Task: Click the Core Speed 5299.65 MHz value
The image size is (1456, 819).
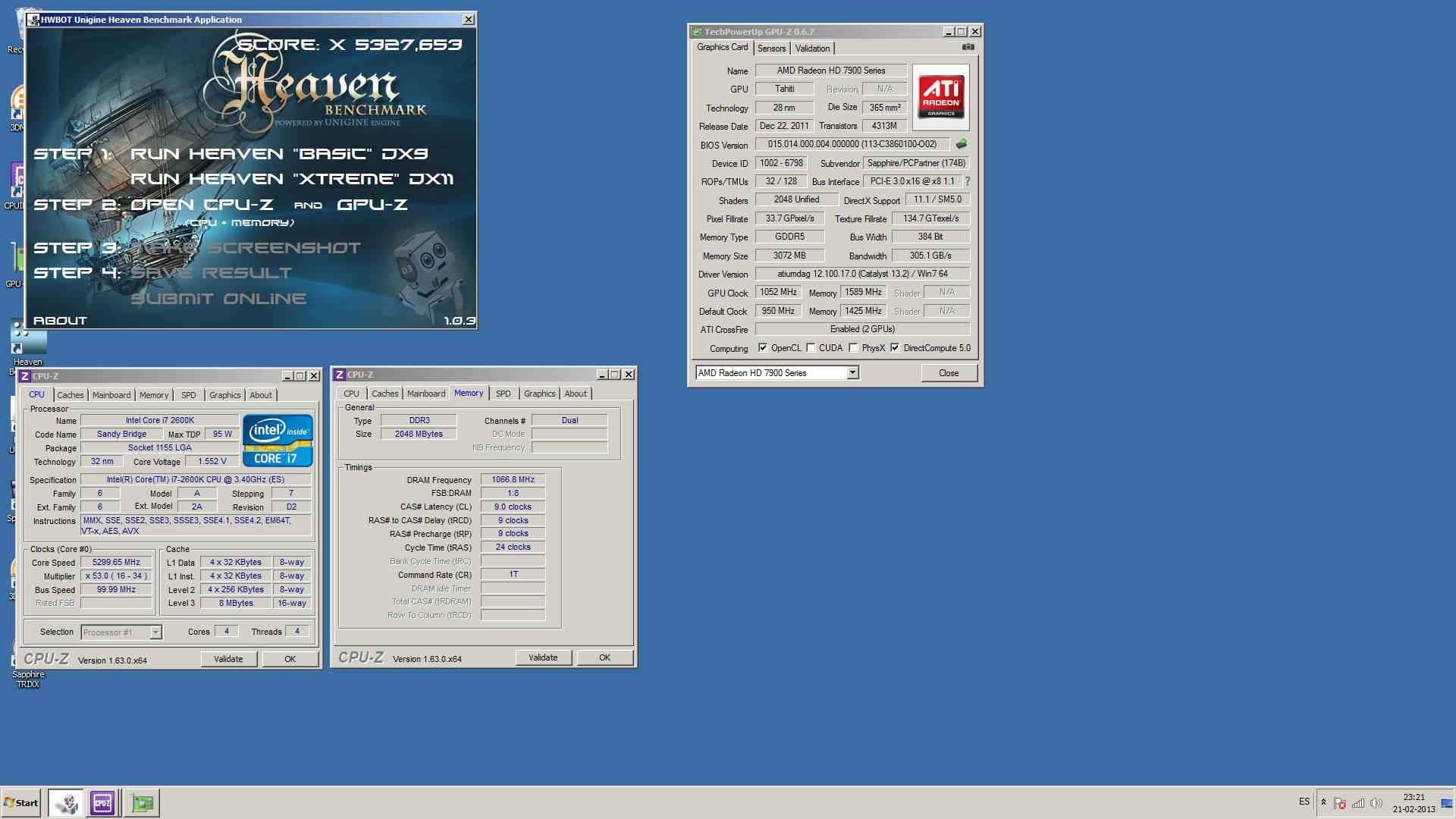Action: [116, 563]
